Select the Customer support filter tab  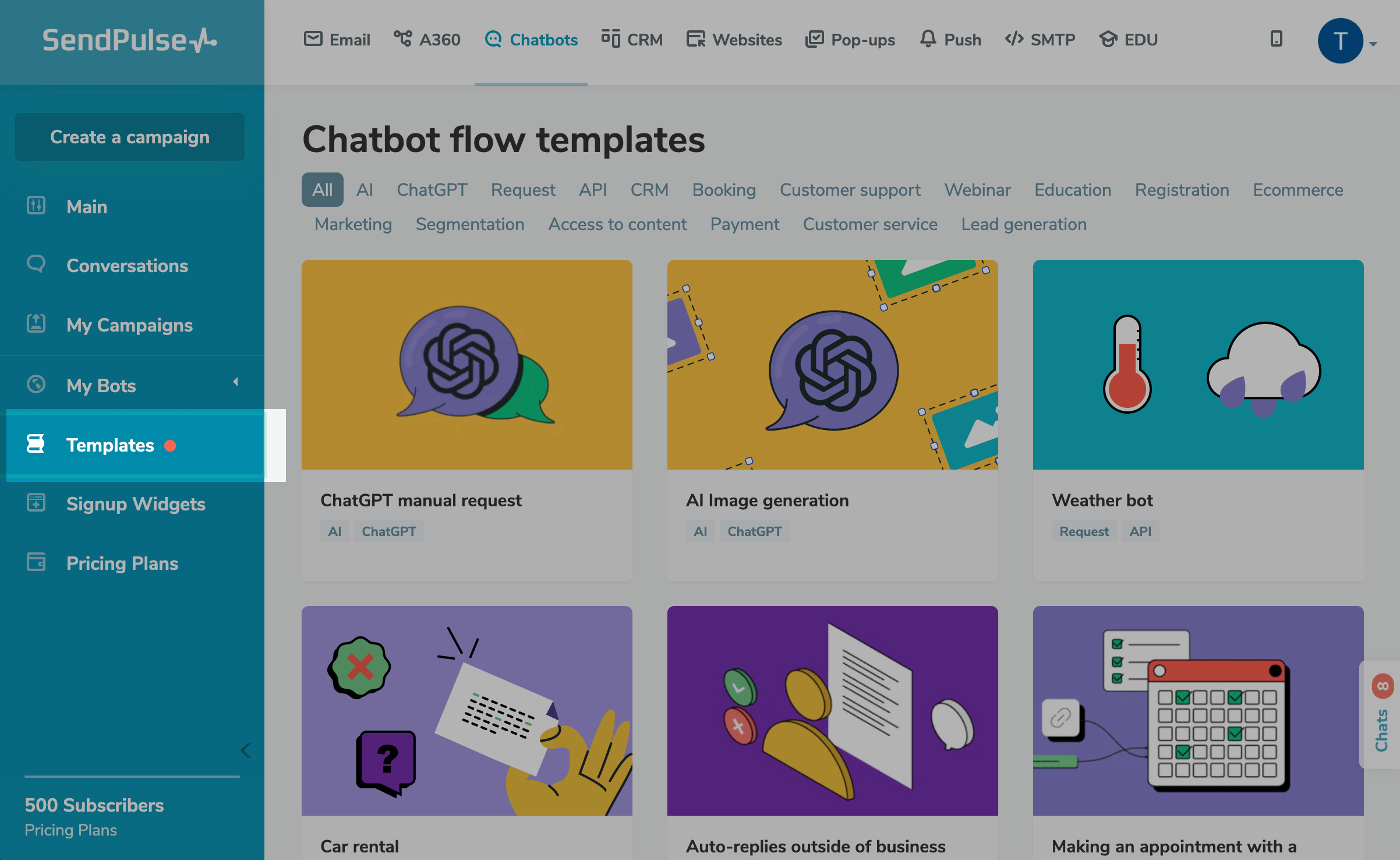coord(850,189)
